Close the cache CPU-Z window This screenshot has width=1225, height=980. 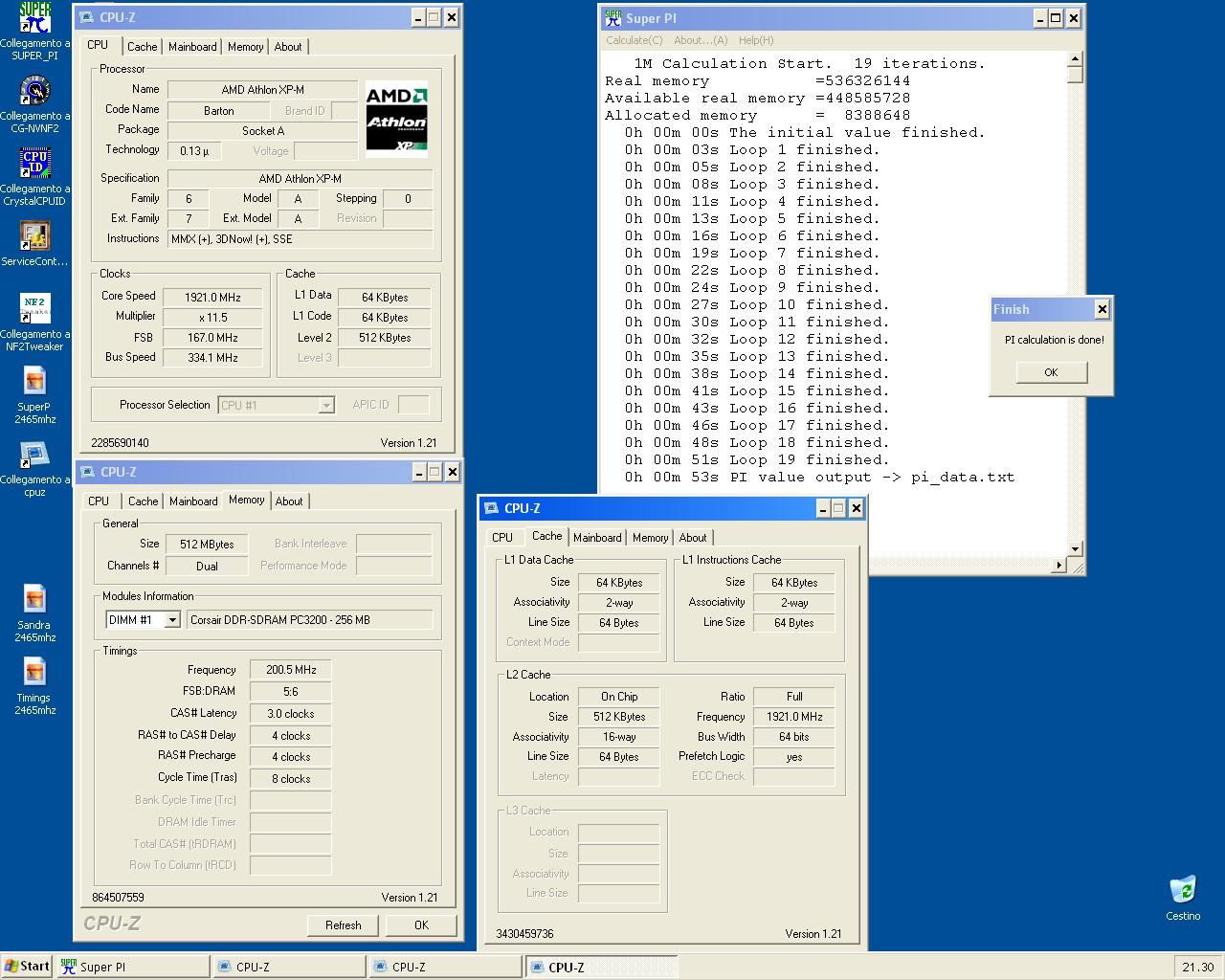[x=856, y=508]
